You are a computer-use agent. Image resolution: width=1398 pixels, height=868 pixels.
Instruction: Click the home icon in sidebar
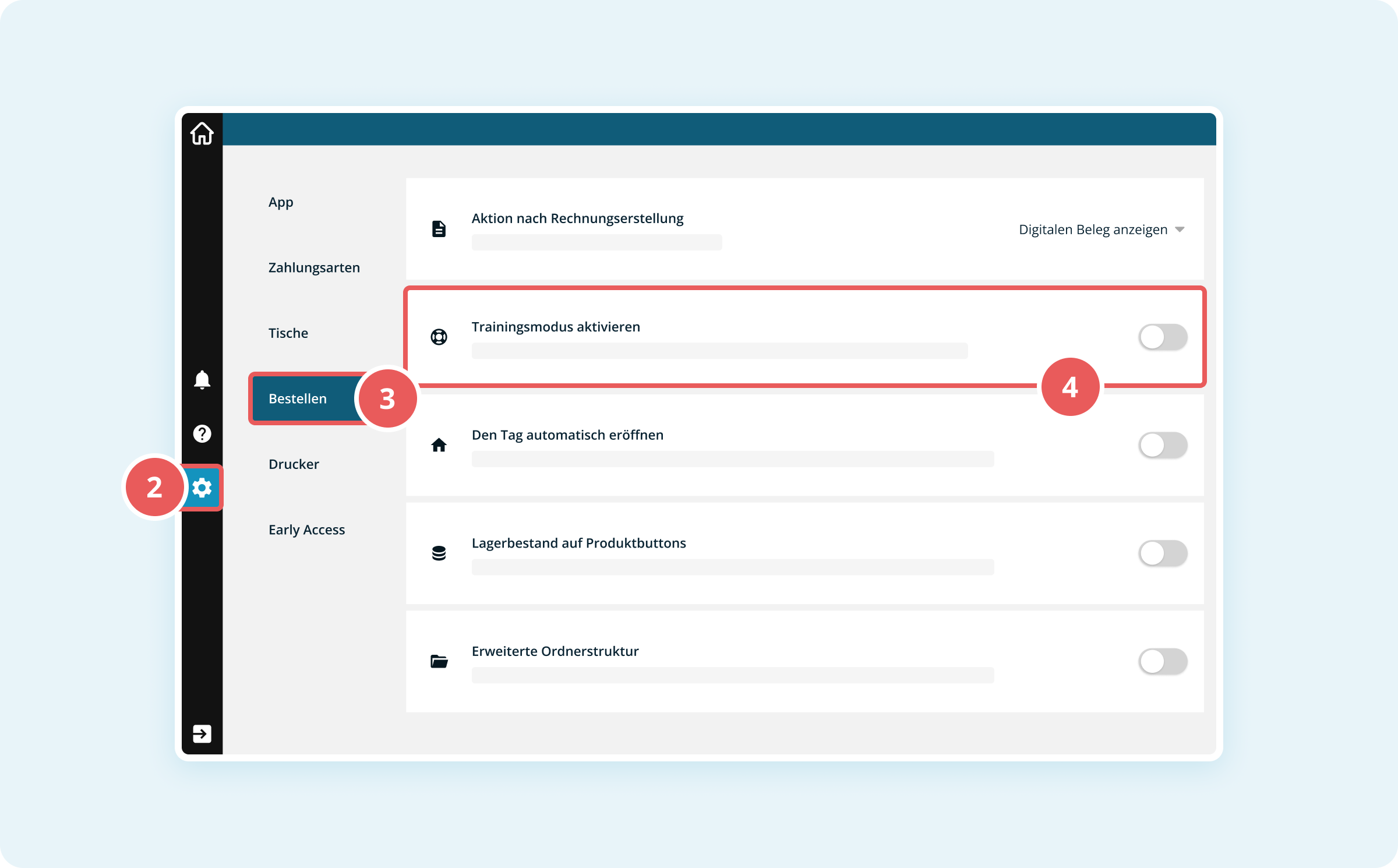click(202, 133)
